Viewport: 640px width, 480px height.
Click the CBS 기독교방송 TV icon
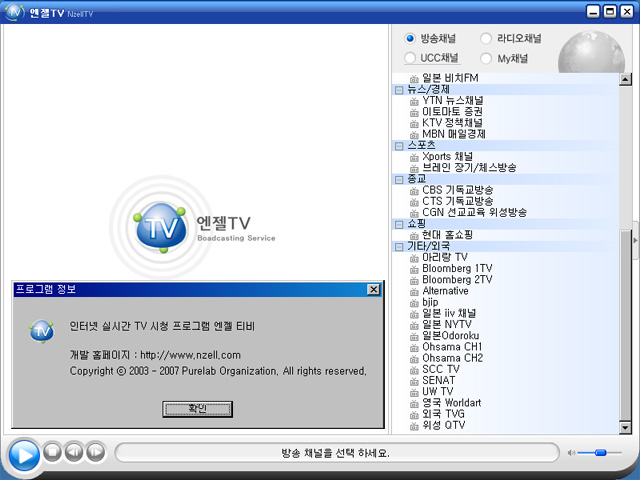tap(414, 191)
